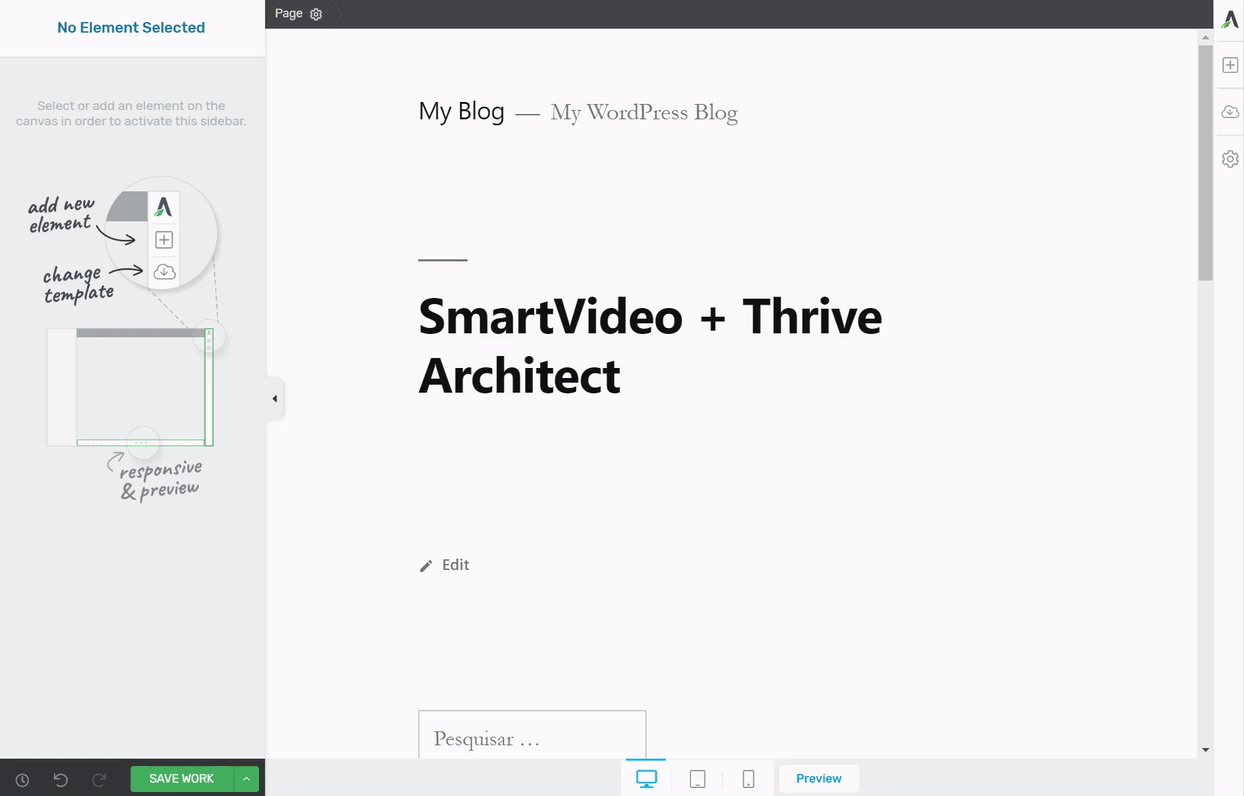Click the SAVE WORK button
The width and height of the screenshot is (1244, 796).
pos(182,779)
